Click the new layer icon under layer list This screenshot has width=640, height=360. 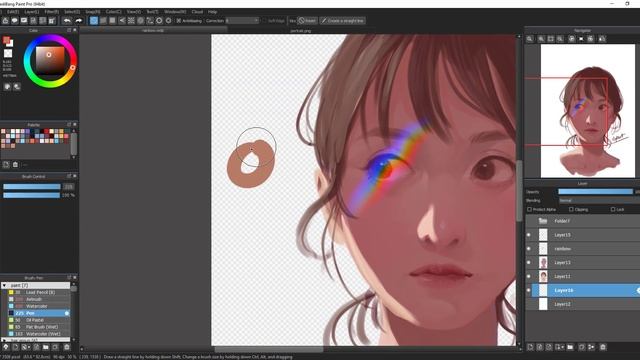530,347
